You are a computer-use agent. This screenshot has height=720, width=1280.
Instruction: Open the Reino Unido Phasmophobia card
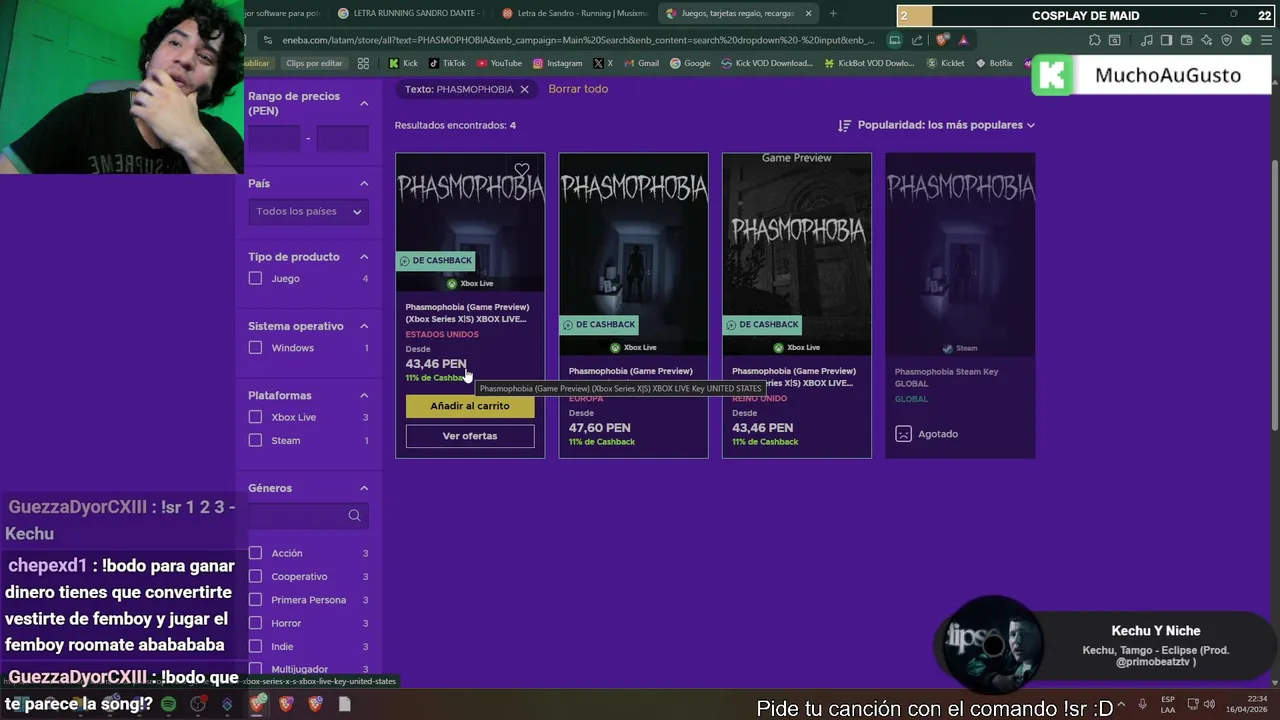pos(797,305)
